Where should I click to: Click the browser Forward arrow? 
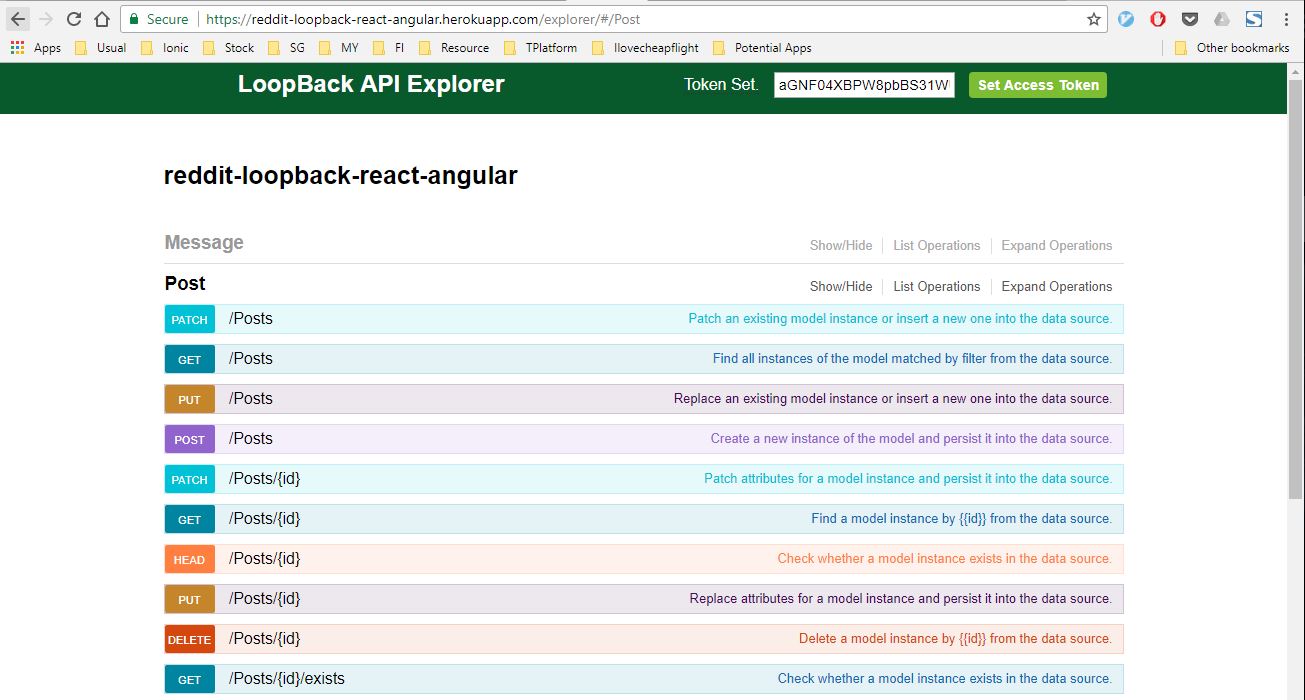point(45,19)
